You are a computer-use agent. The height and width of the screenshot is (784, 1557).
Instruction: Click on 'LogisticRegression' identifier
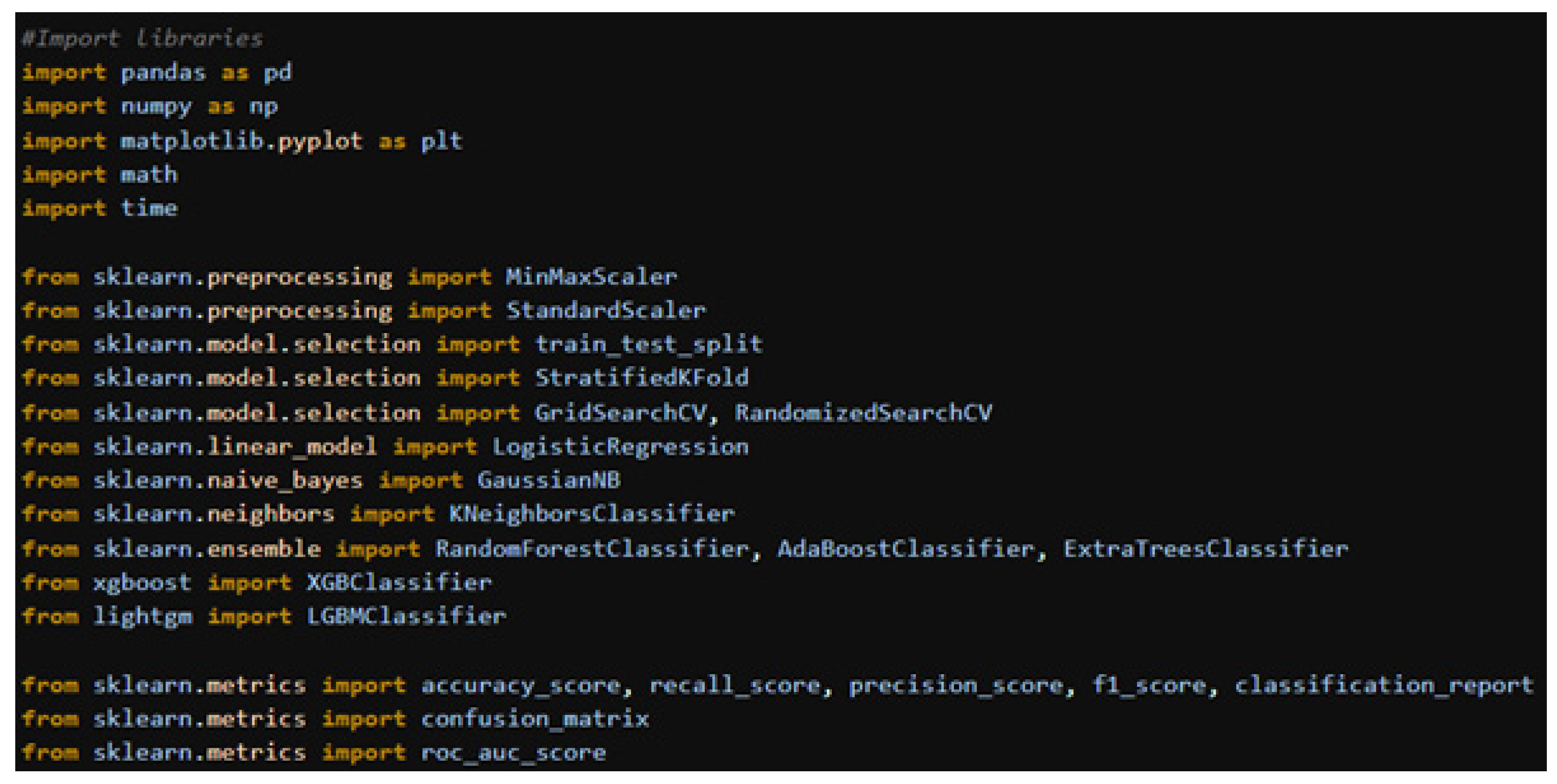tap(620, 447)
